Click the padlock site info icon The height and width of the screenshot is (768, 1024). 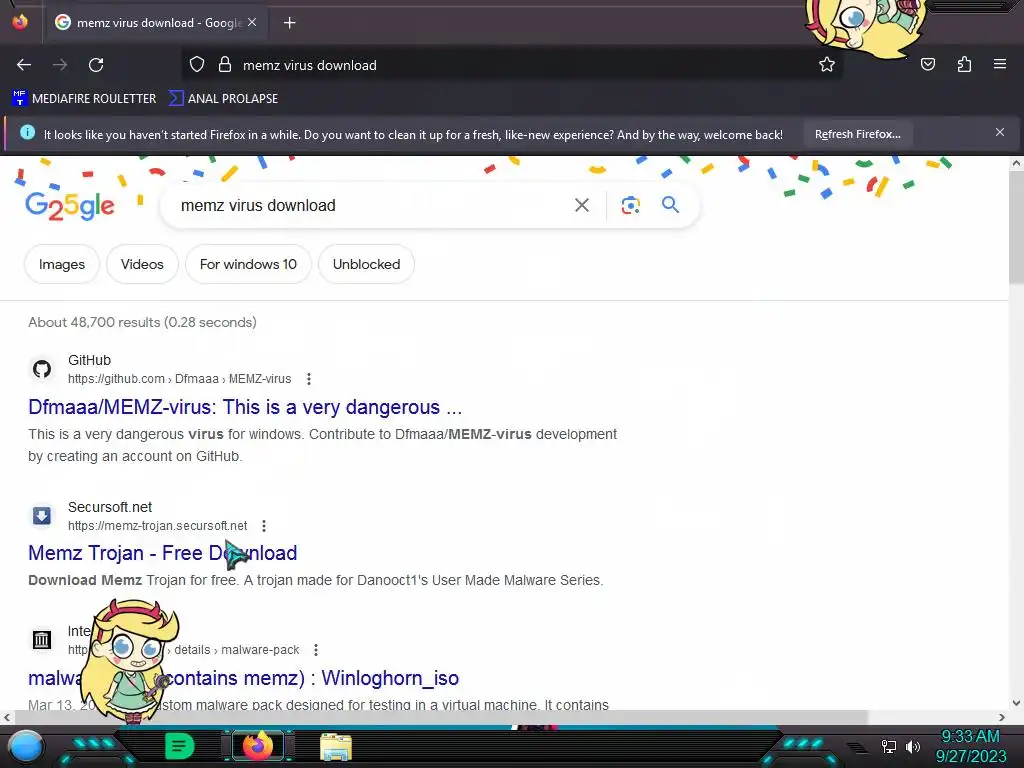(225, 65)
